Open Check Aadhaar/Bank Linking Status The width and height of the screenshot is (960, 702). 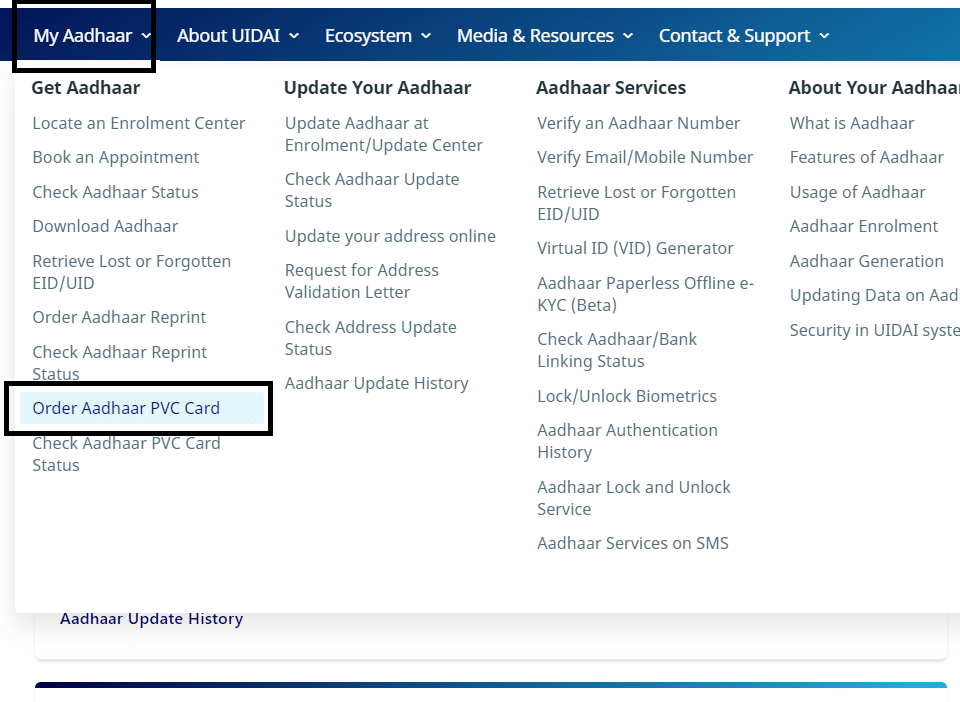[617, 350]
